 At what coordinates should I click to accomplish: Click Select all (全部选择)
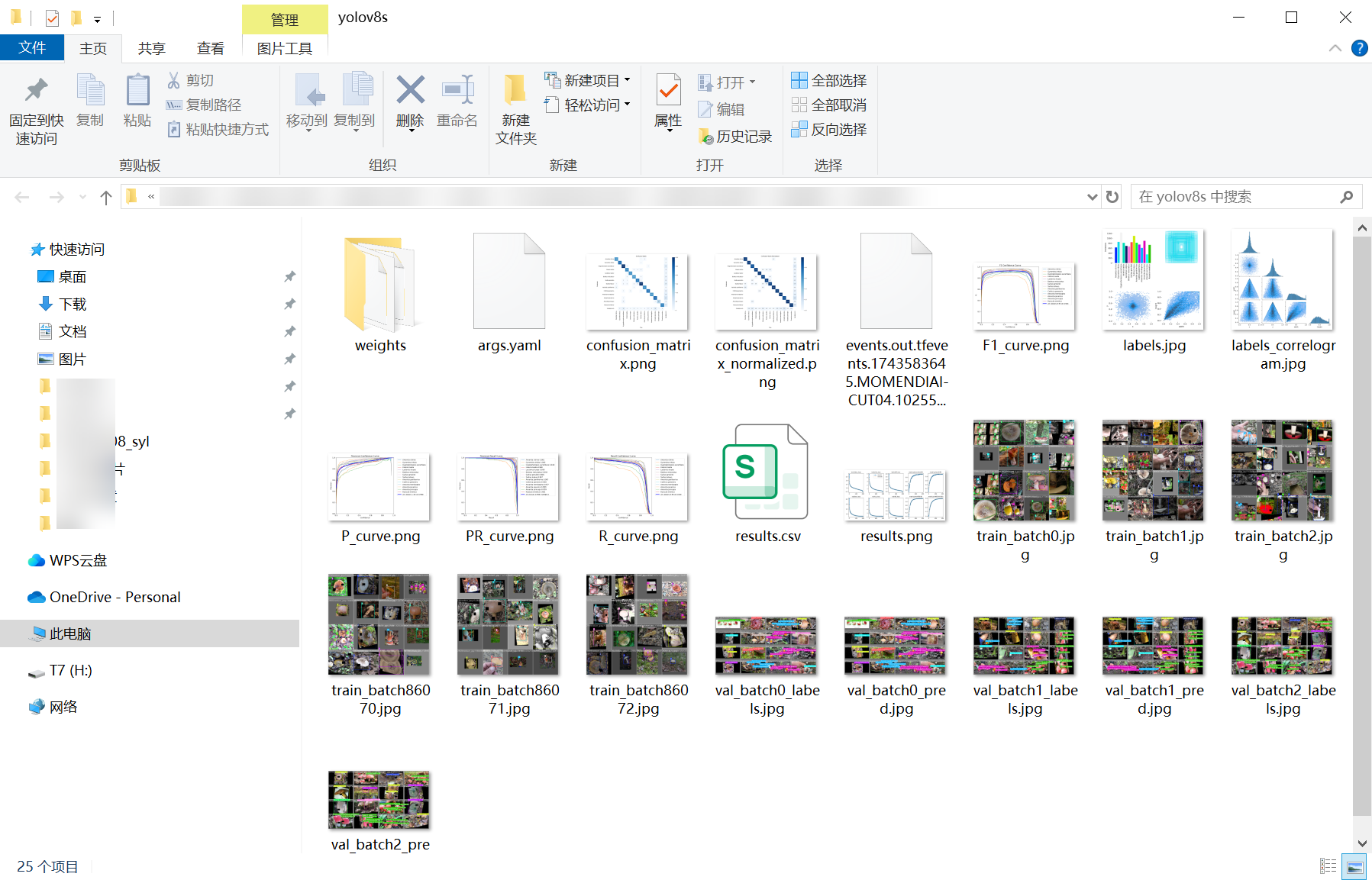coord(829,80)
